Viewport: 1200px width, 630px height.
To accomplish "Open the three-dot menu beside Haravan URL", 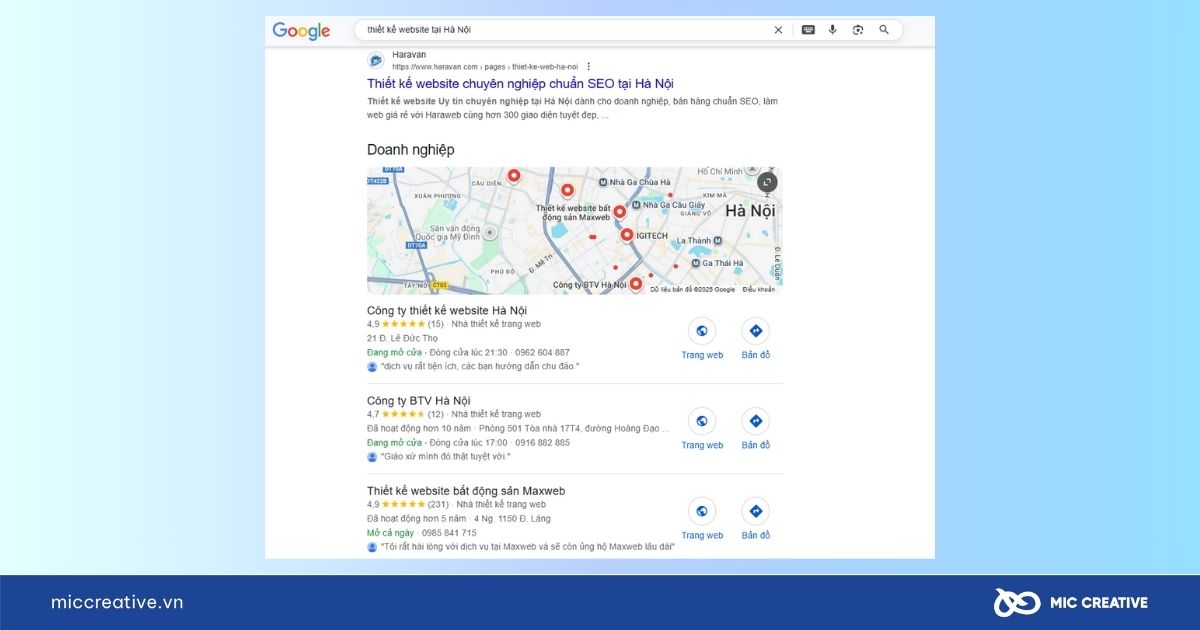I will tap(589, 66).
